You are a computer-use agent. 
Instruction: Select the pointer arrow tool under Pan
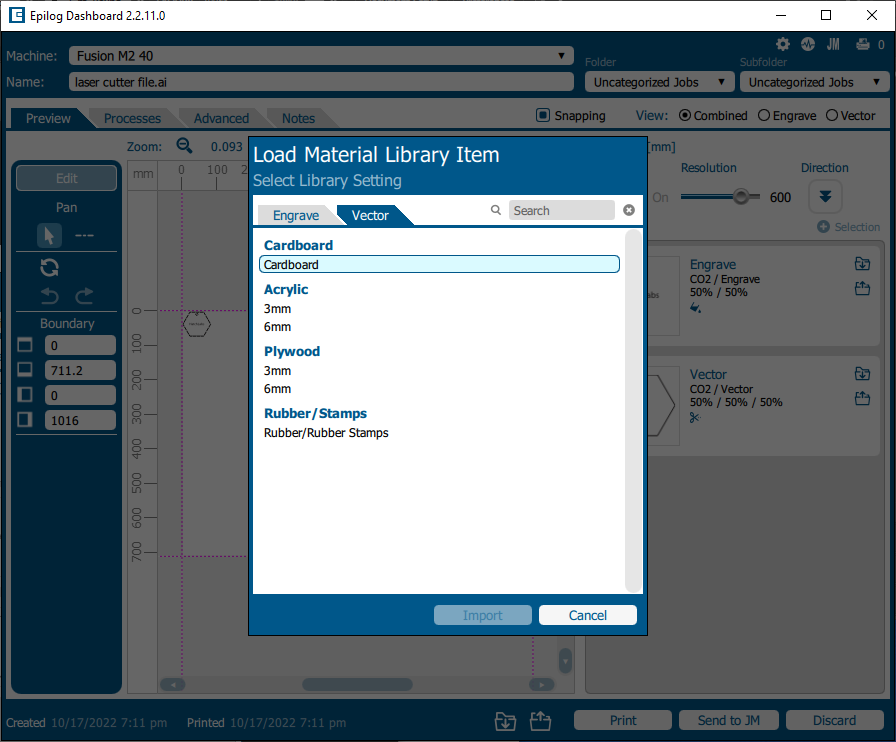pyautogui.click(x=49, y=235)
